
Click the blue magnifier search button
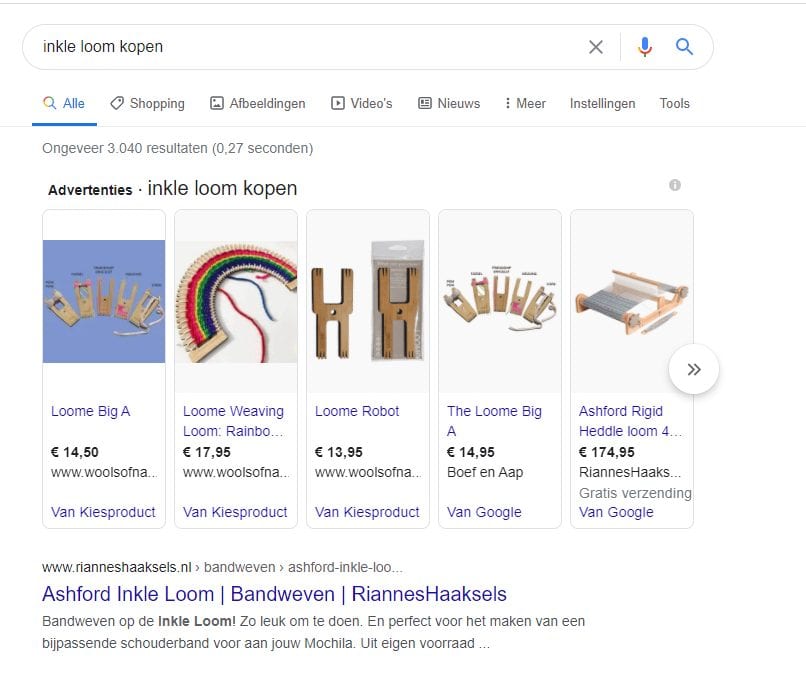point(684,47)
